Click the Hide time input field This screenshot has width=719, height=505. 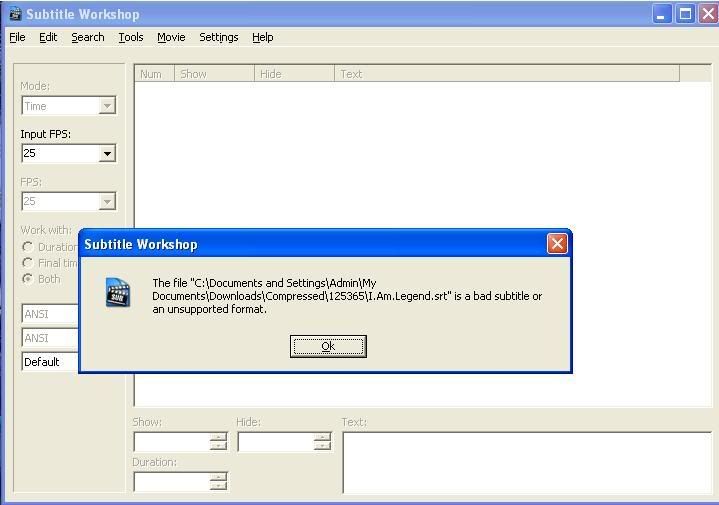(x=276, y=442)
